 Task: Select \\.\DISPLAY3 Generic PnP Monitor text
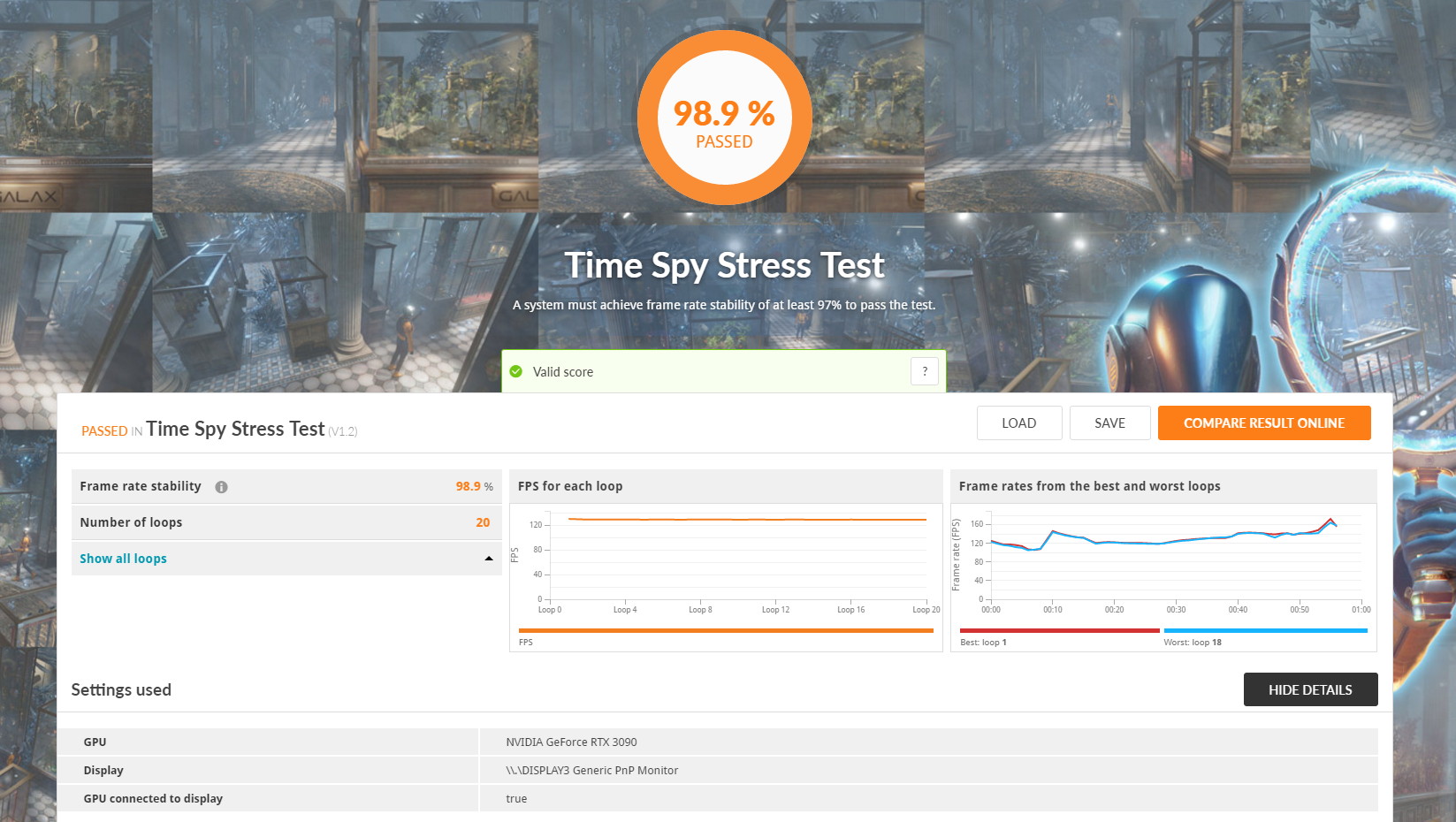[x=592, y=771]
